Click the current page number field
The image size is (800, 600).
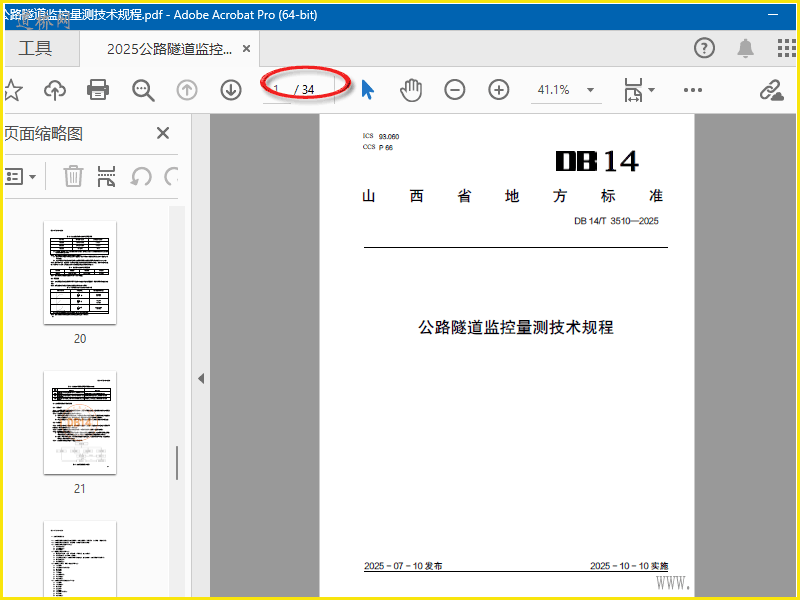[x=277, y=90]
